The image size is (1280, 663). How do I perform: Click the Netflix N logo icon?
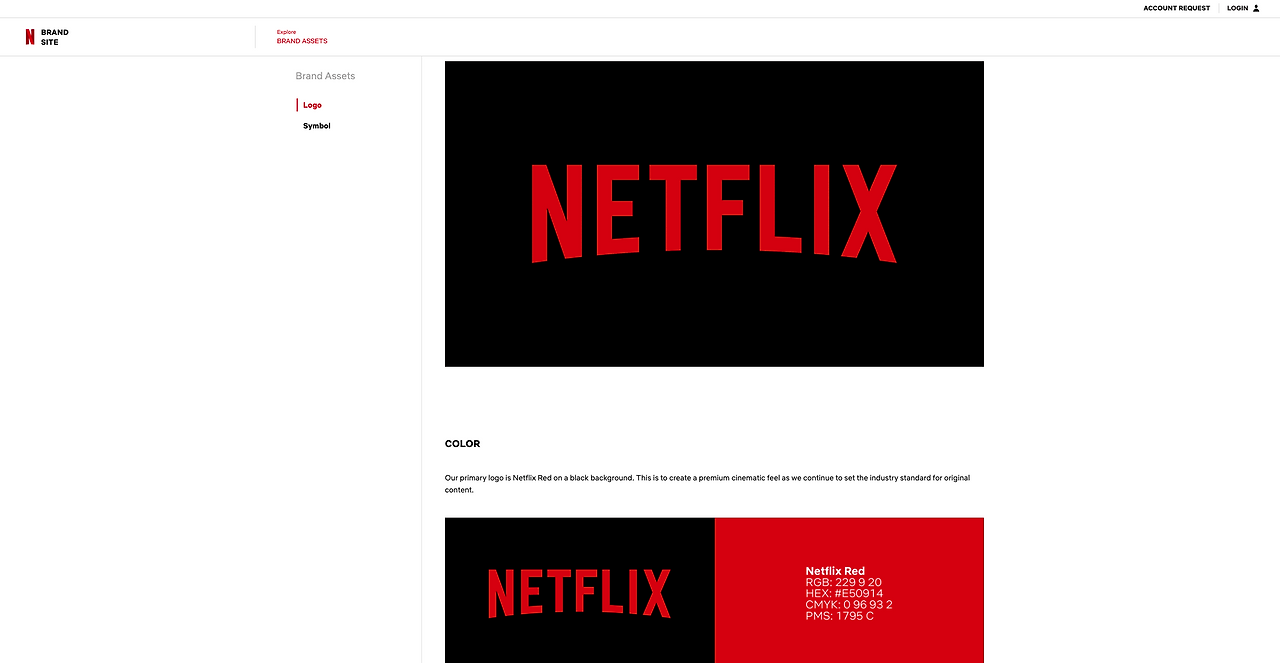30,37
